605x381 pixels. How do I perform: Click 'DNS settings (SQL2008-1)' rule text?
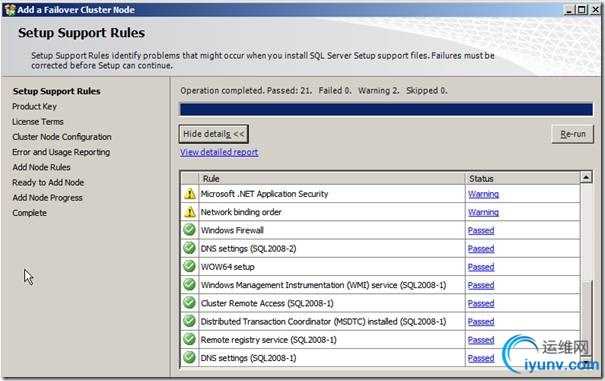tap(248, 358)
